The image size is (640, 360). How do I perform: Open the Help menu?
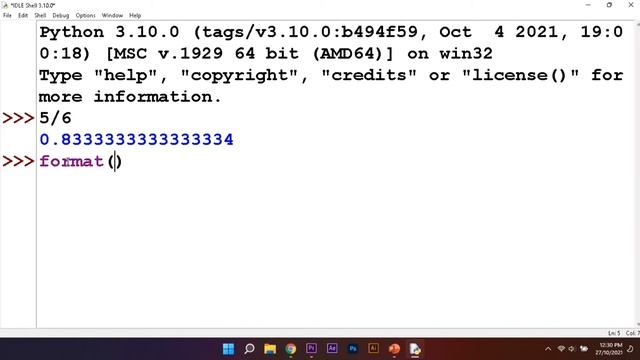pyautogui.click(x=135, y=16)
